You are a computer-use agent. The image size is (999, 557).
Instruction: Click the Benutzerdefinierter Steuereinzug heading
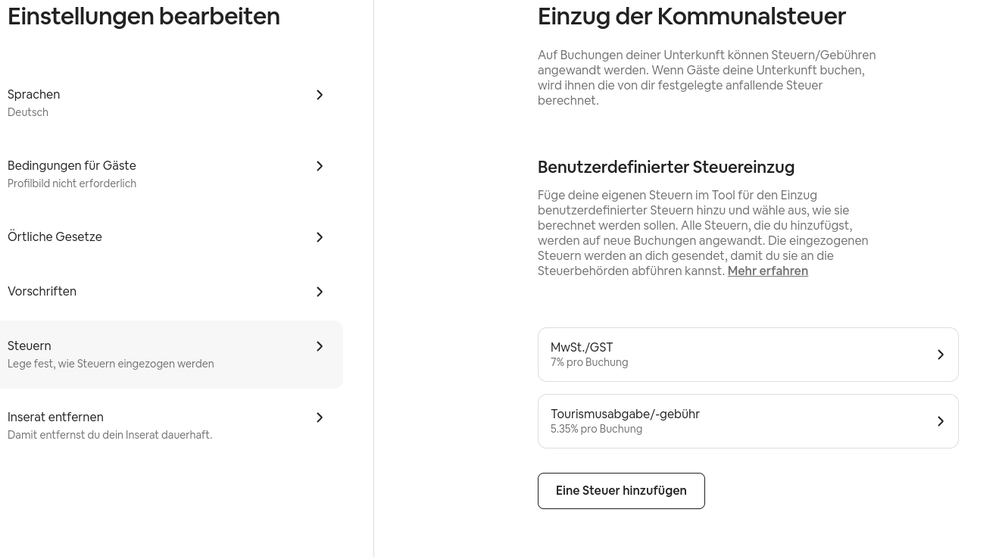(x=666, y=167)
